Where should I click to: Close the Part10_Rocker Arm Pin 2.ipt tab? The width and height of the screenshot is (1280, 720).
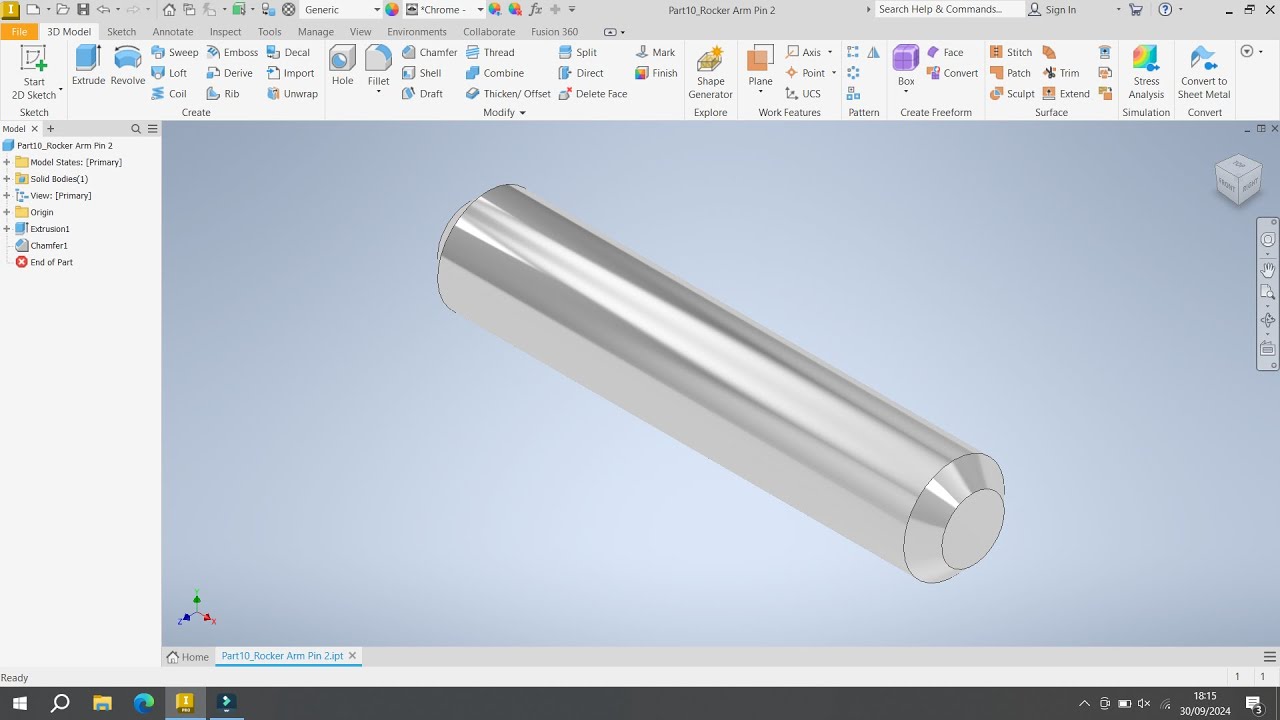(x=352, y=656)
